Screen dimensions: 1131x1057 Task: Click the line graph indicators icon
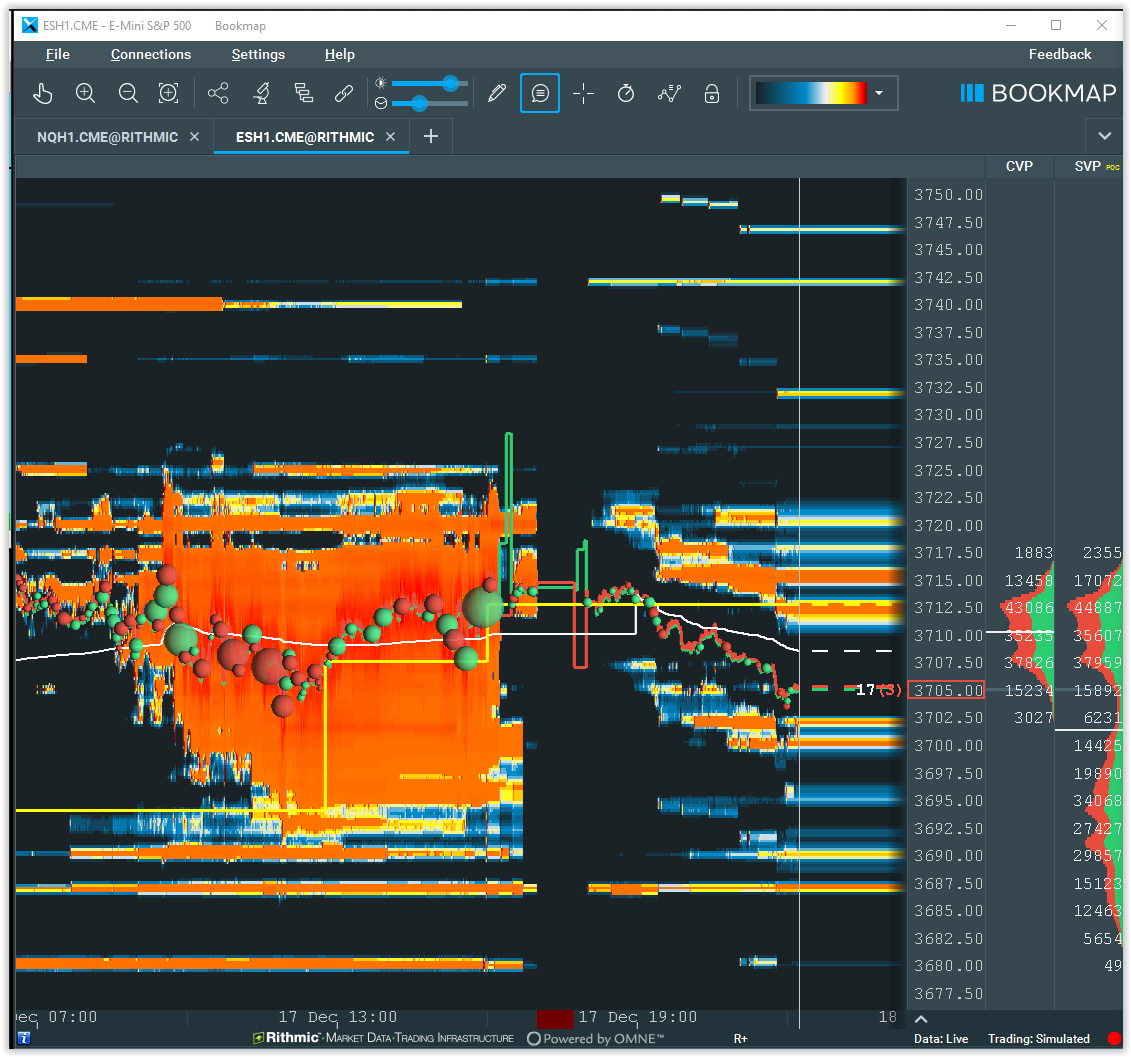(669, 93)
